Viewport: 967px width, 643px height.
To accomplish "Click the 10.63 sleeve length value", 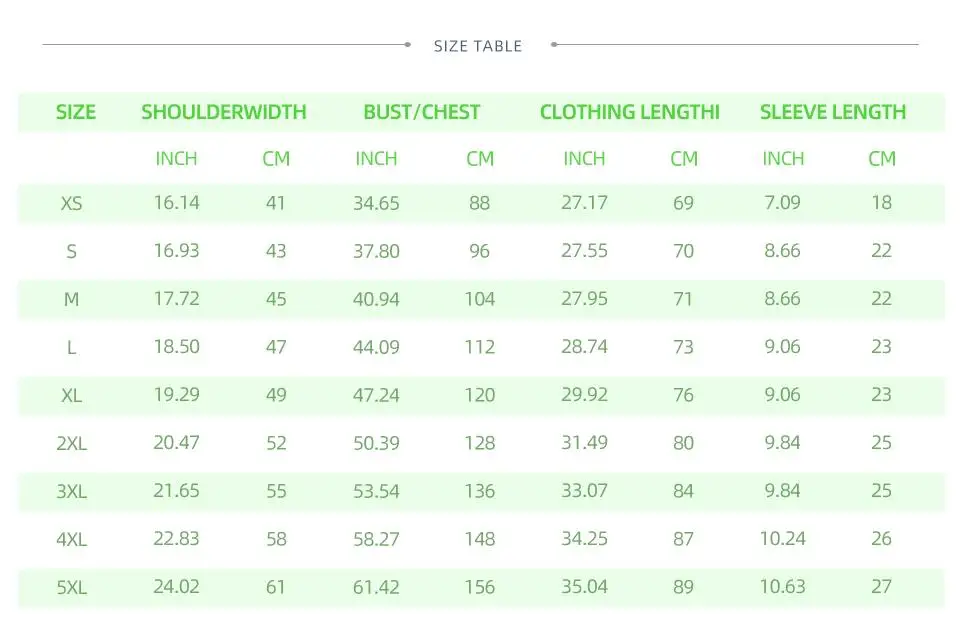I will [783, 586].
